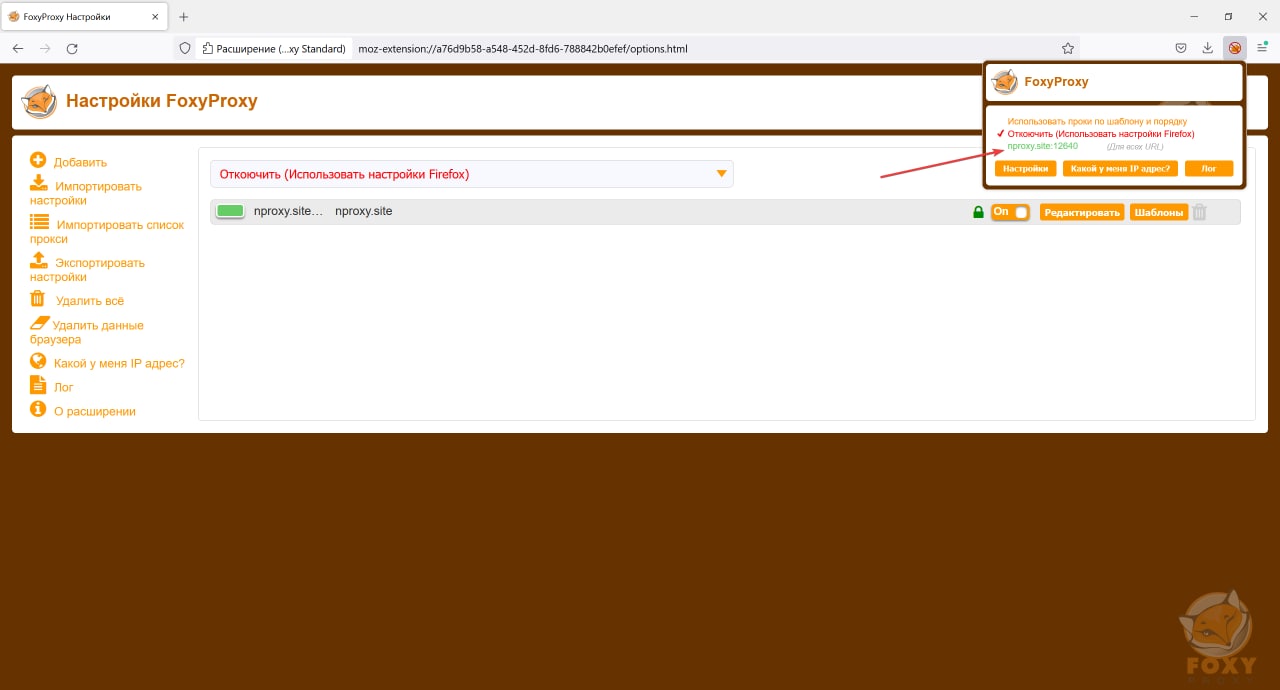The image size is (1280, 690).
Task: Select nproxy.site:12640 in the popup
Action: [x=1043, y=146]
